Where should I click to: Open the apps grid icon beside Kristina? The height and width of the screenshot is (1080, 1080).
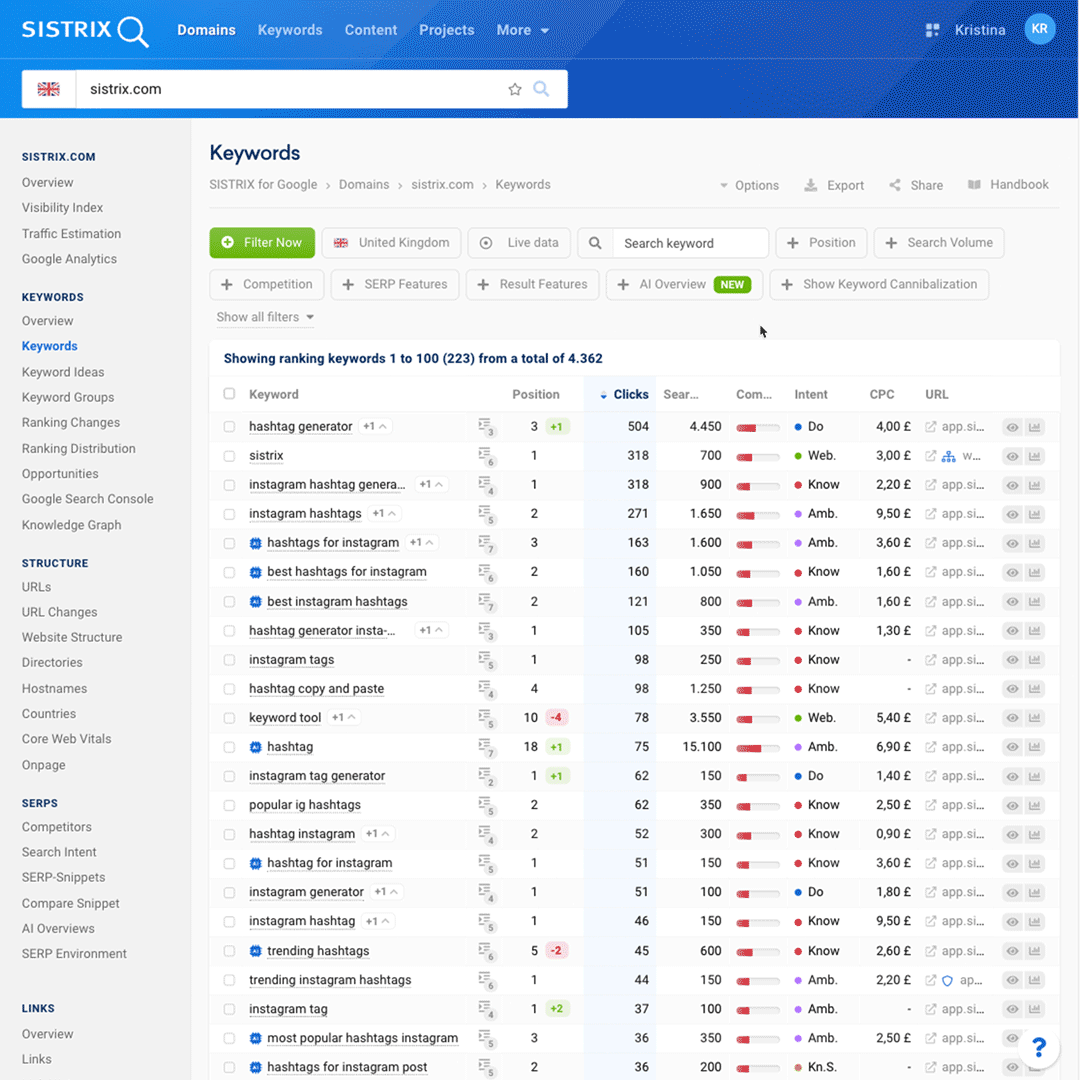(x=932, y=30)
